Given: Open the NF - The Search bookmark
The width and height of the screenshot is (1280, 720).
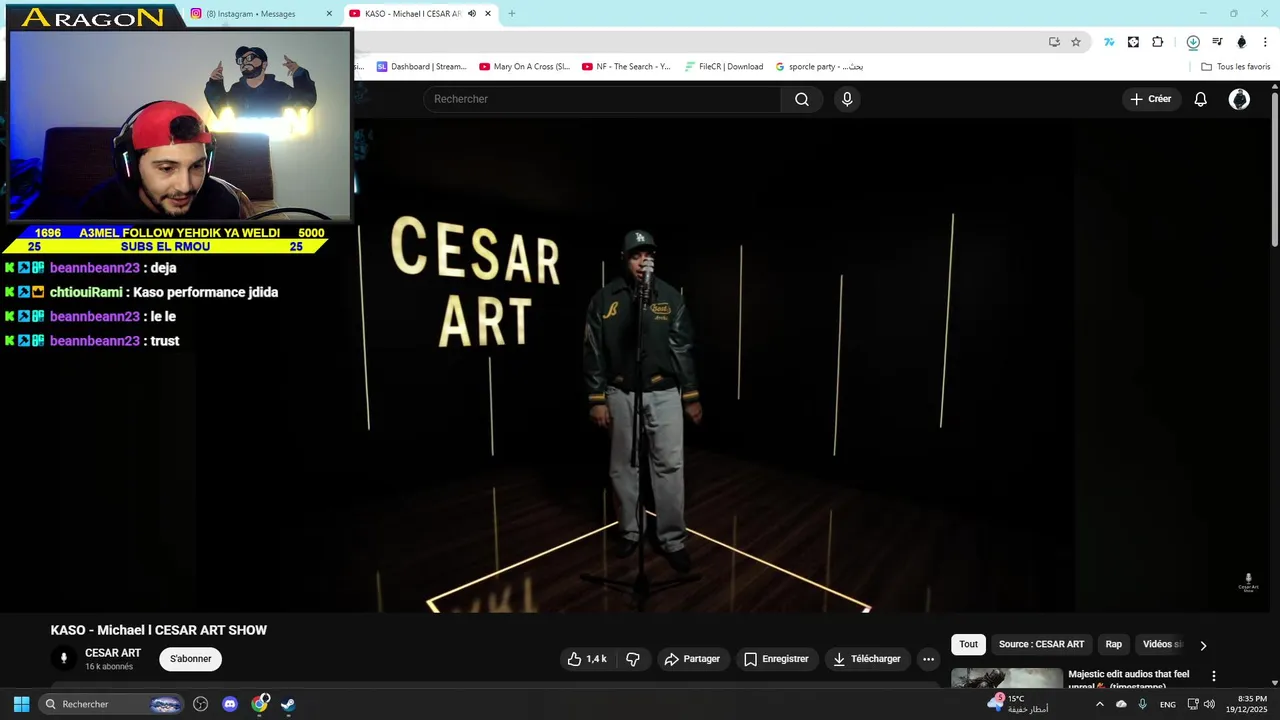Looking at the screenshot, I should [x=627, y=67].
